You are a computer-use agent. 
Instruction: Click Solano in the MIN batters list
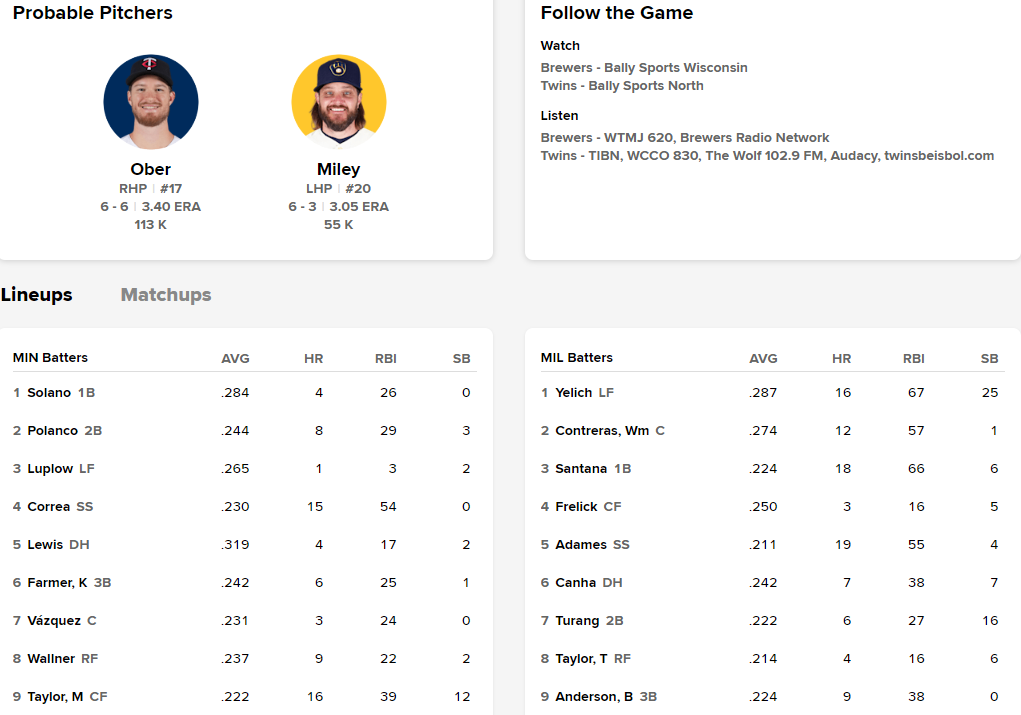coord(49,393)
